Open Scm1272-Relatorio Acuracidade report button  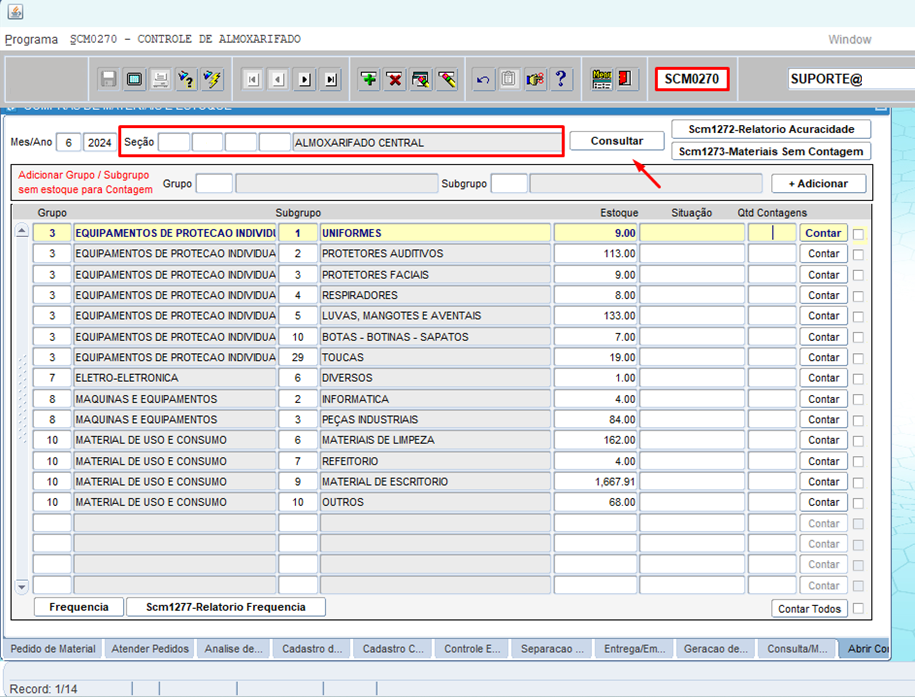pyautogui.click(x=771, y=129)
